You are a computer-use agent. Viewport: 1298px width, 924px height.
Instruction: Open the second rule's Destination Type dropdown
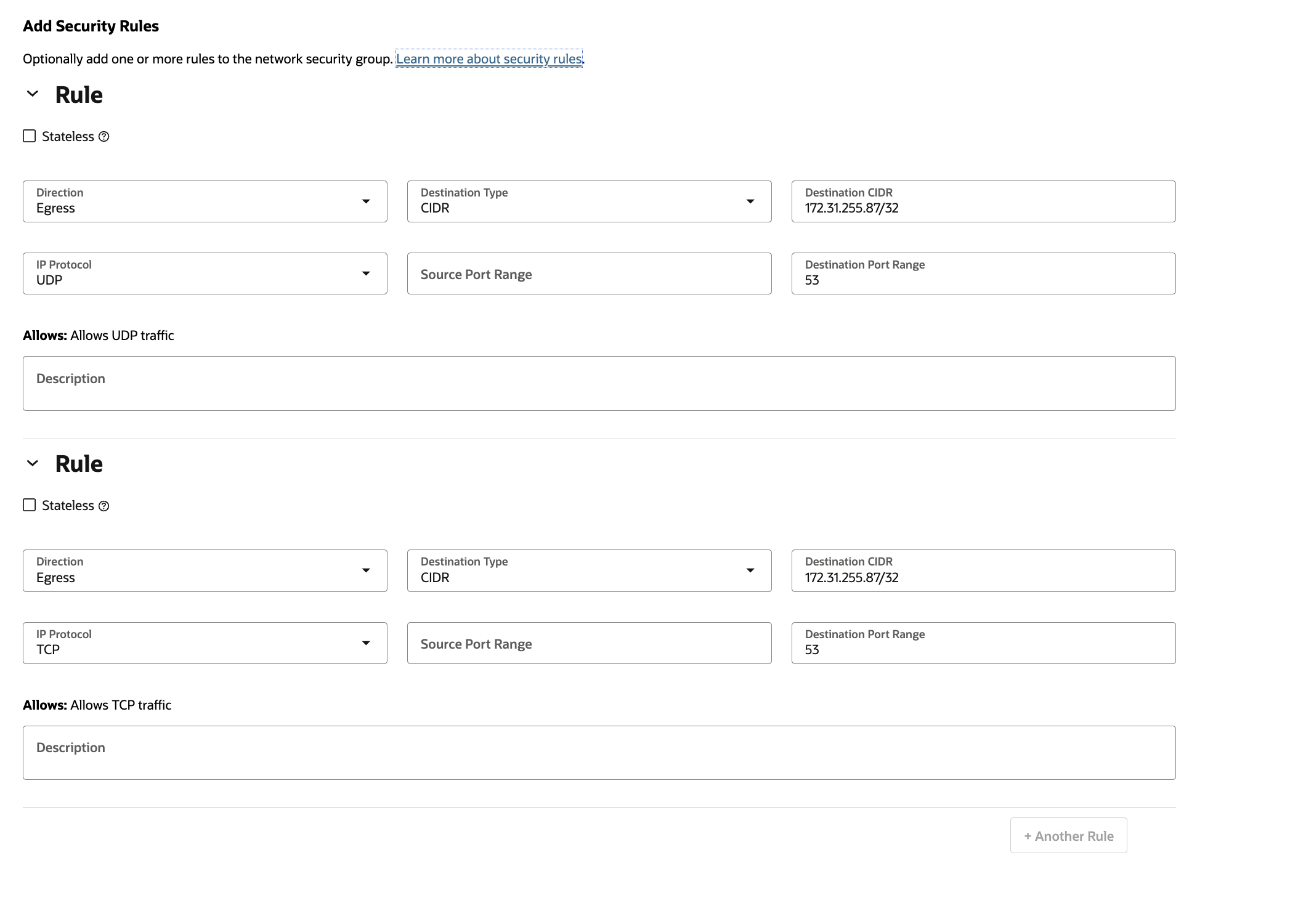coord(589,570)
